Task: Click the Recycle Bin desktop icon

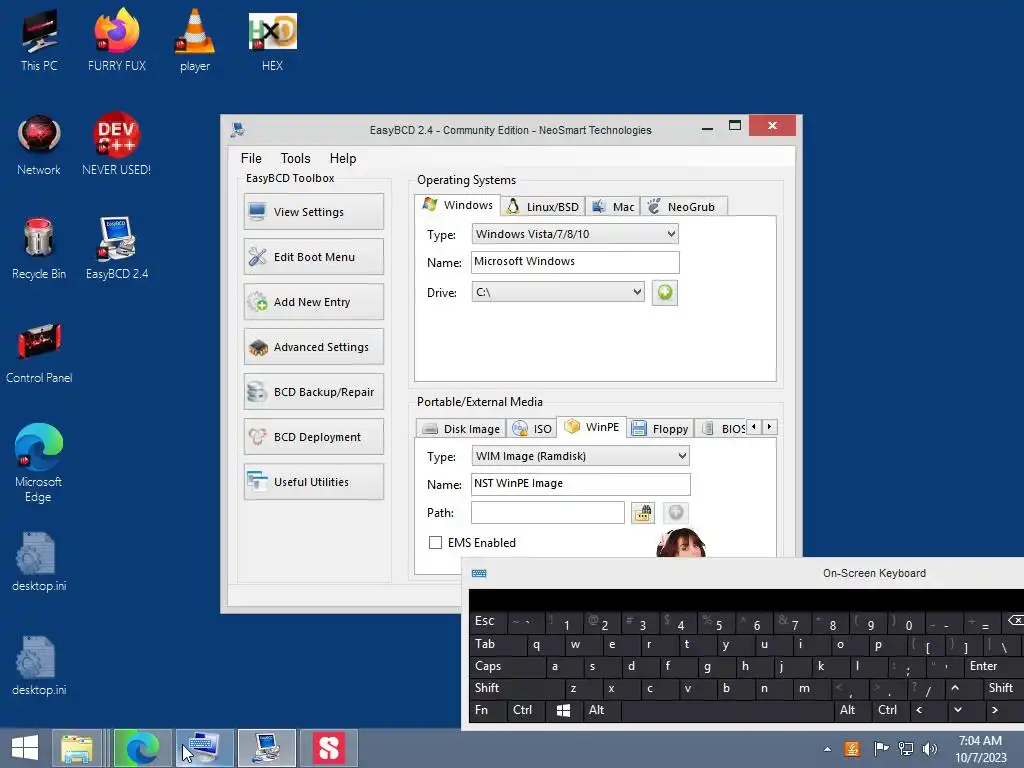Action: pyautogui.click(x=39, y=248)
